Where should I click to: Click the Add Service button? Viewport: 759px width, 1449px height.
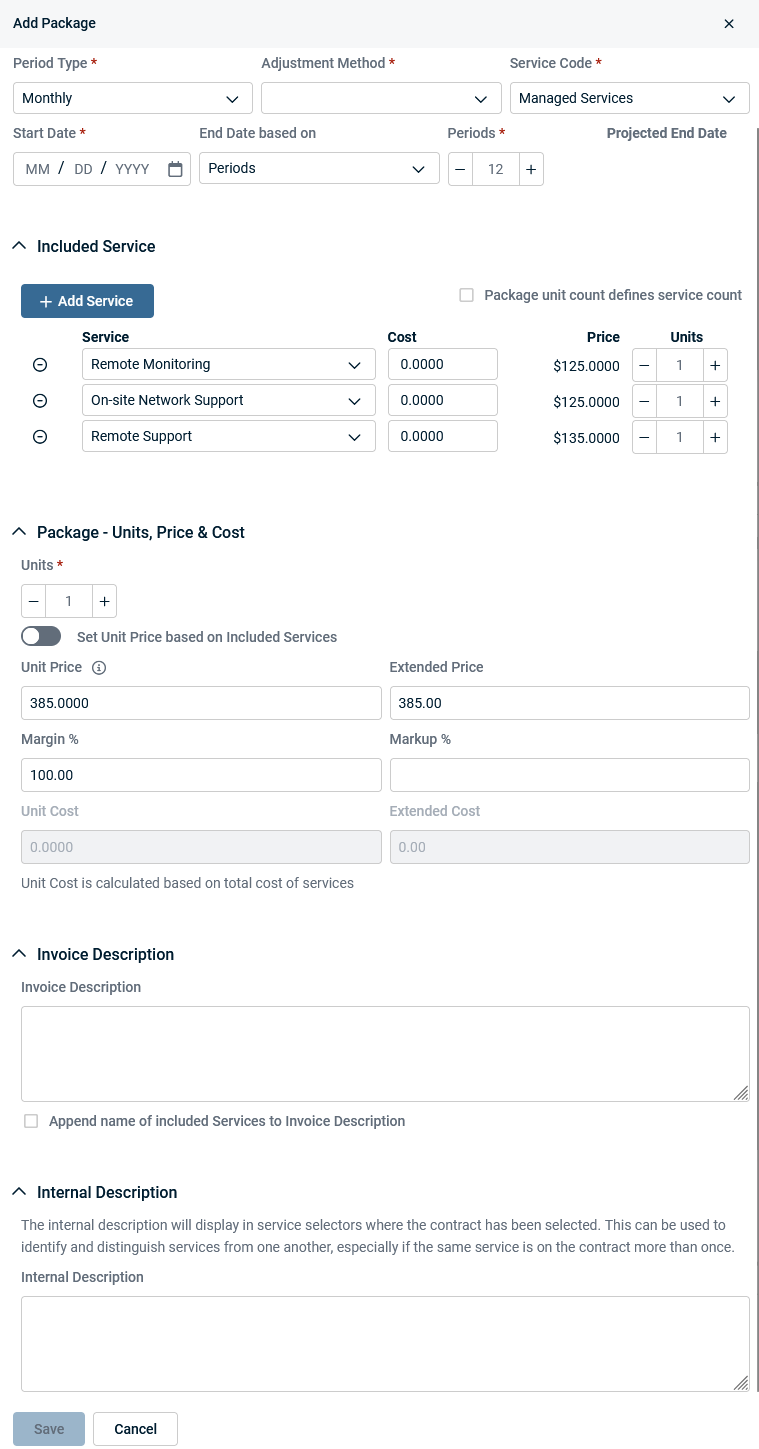[87, 301]
